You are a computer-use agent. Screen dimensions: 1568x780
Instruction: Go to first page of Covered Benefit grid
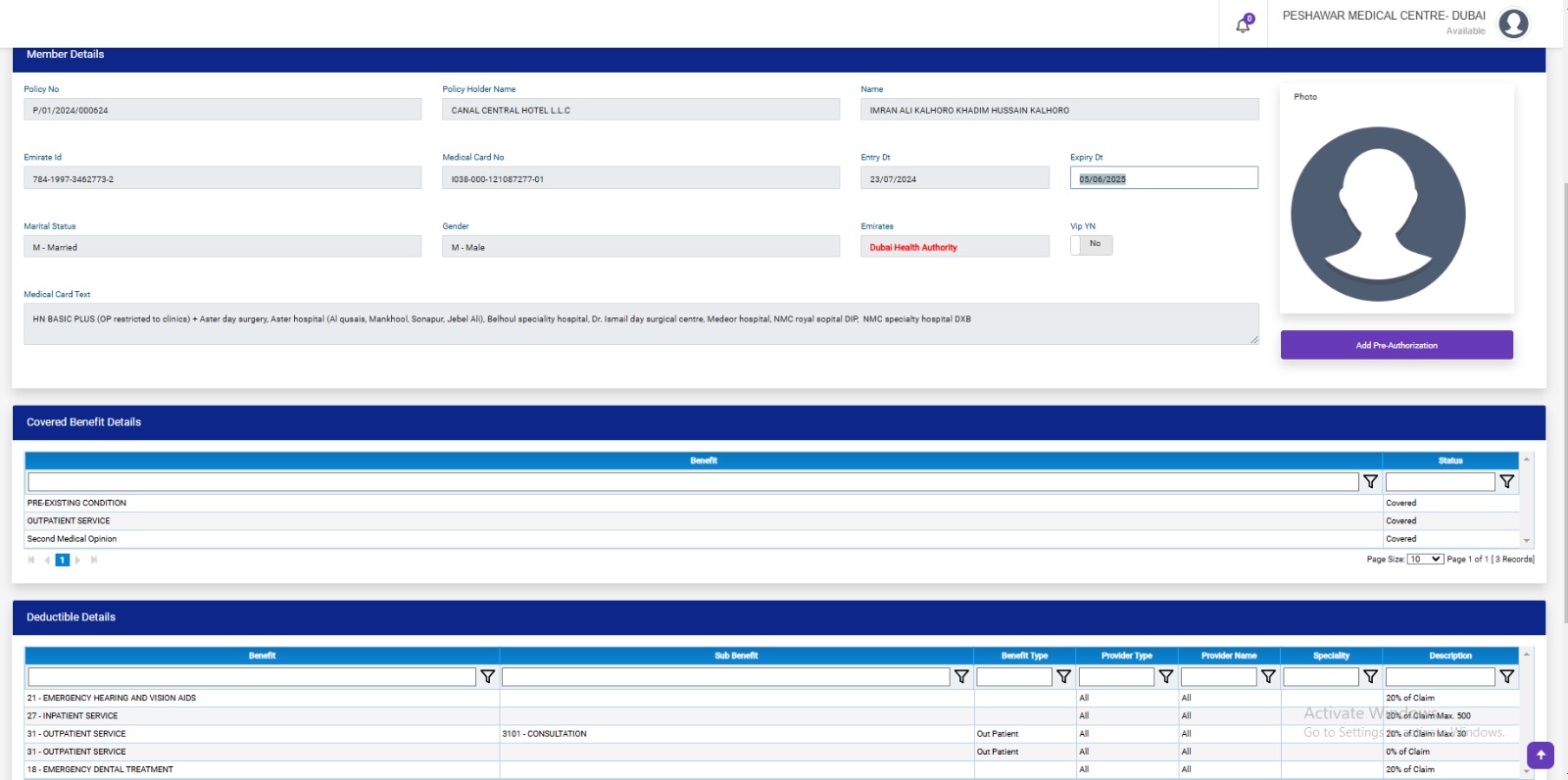pos(31,561)
